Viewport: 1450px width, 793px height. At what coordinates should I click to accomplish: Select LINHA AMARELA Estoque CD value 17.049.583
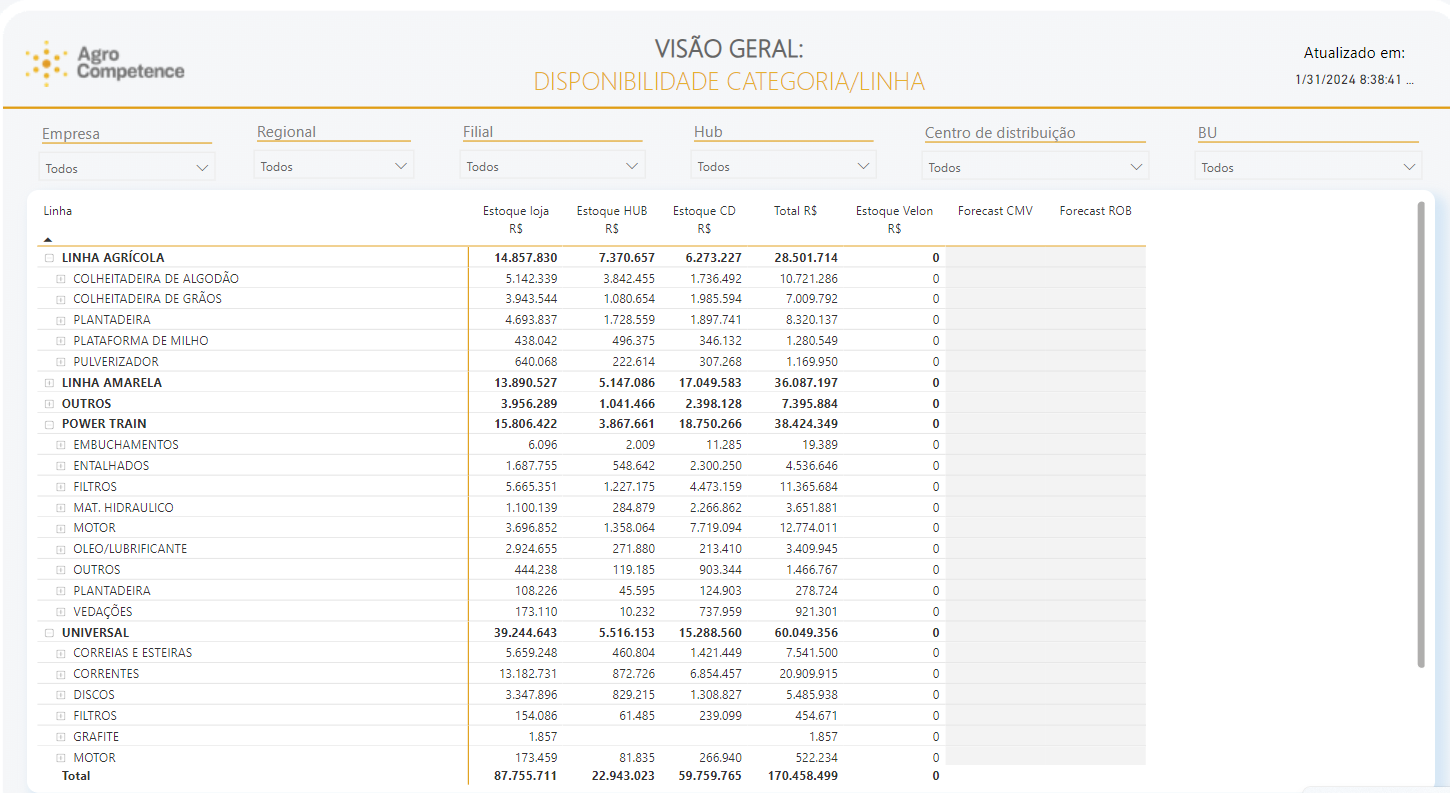(x=709, y=383)
